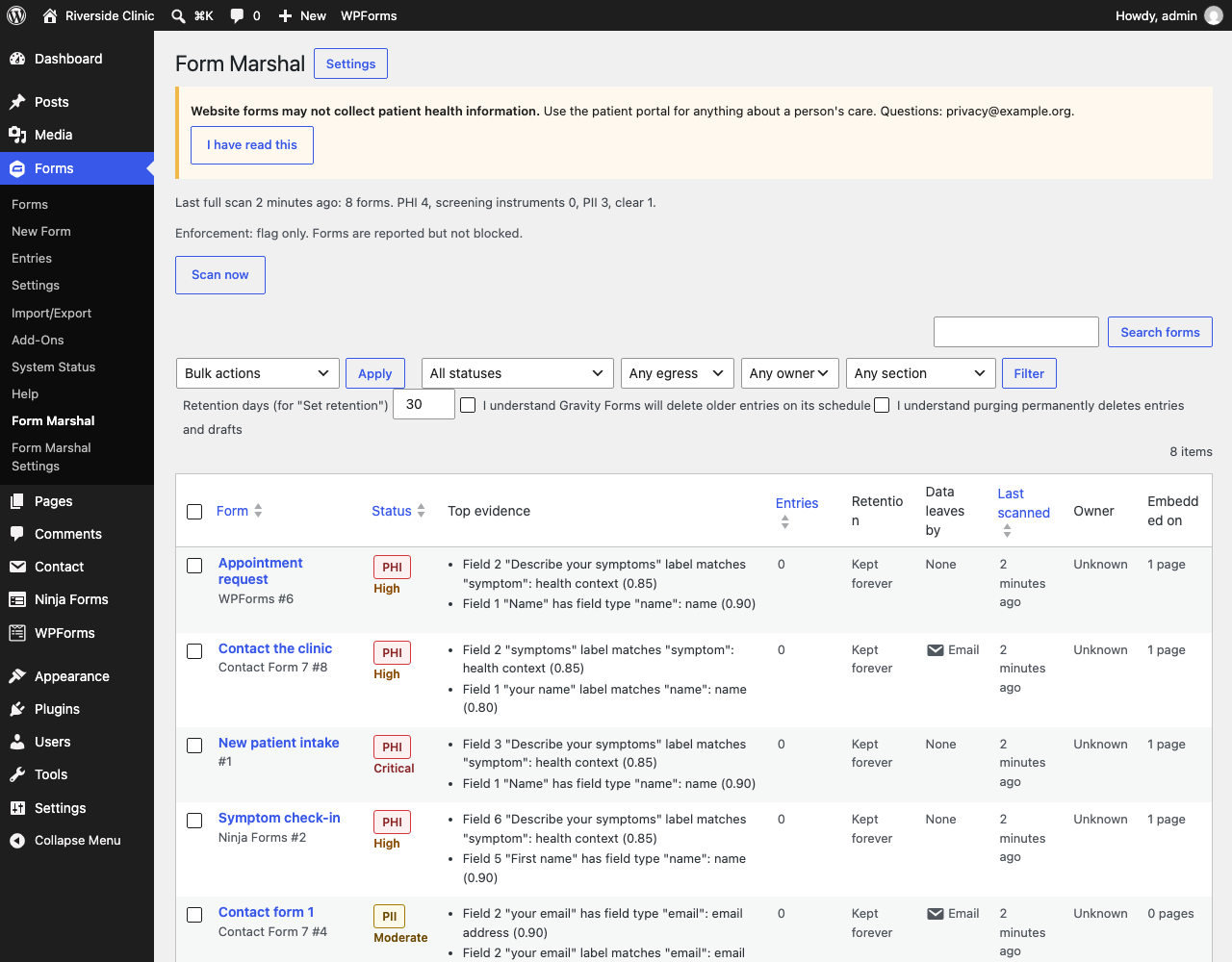This screenshot has width=1232, height=962.
Task: Select Symptom check-in row checkbox
Action: pyautogui.click(x=194, y=821)
